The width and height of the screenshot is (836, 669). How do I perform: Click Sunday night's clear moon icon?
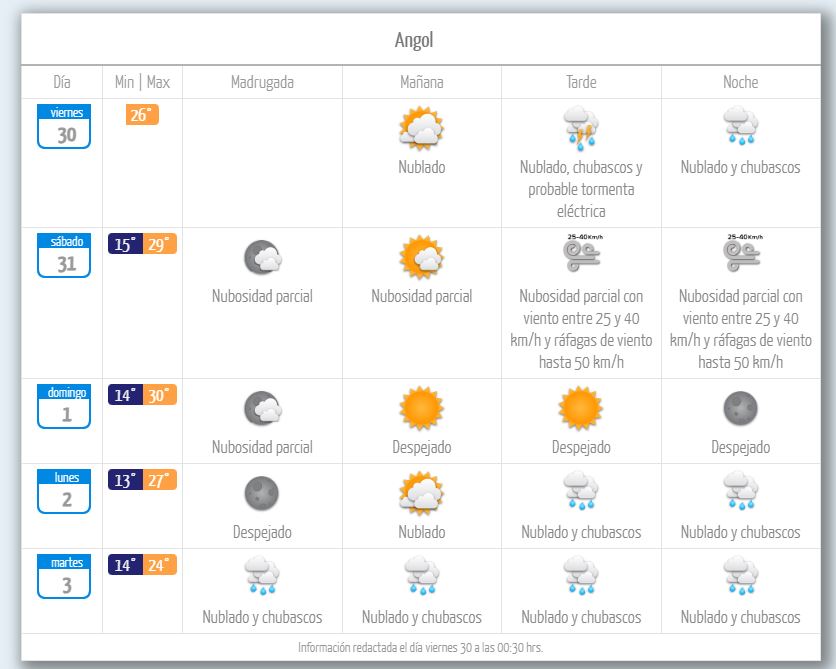(x=740, y=408)
